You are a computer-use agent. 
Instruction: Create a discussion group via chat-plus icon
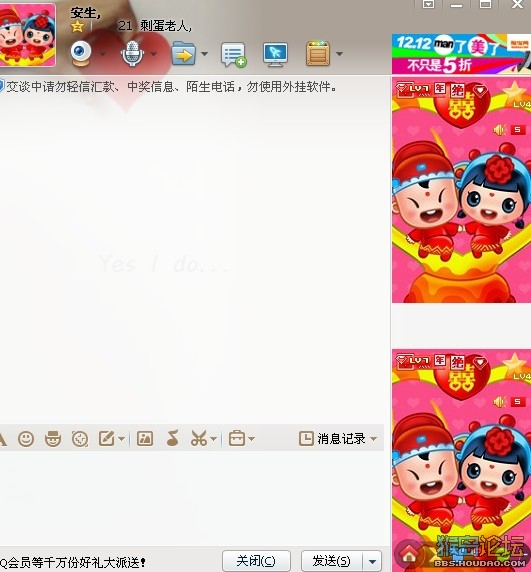233,55
